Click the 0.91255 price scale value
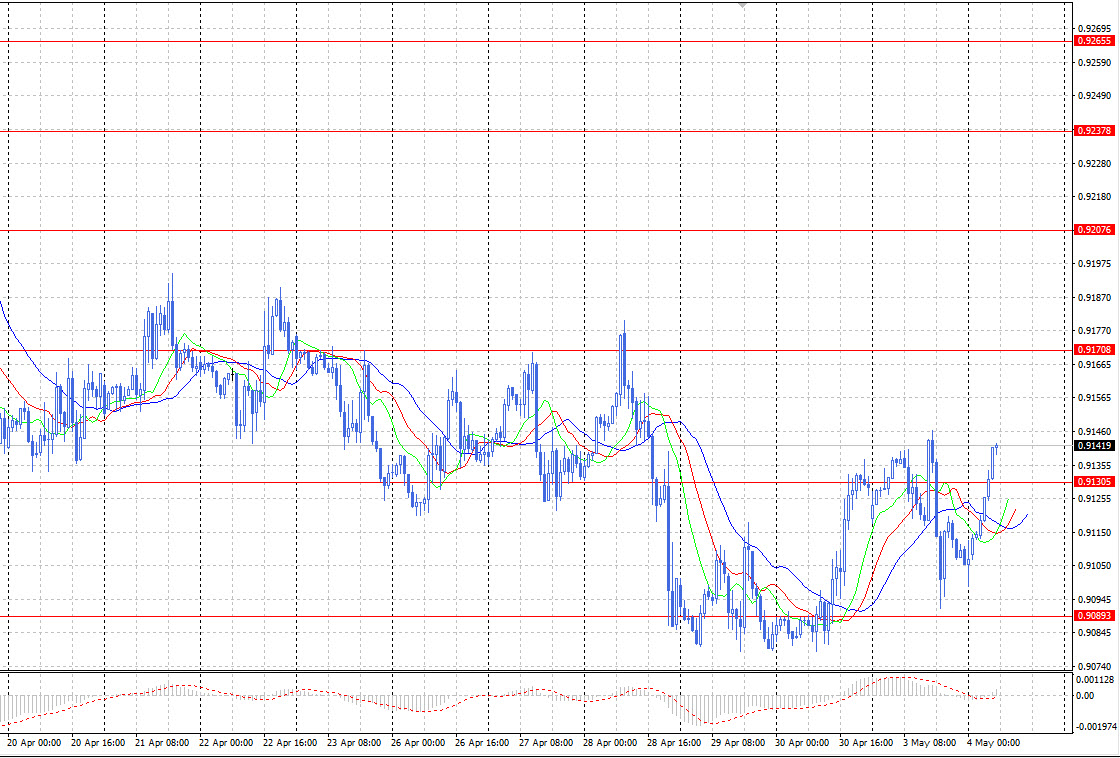 coord(1094,498)
